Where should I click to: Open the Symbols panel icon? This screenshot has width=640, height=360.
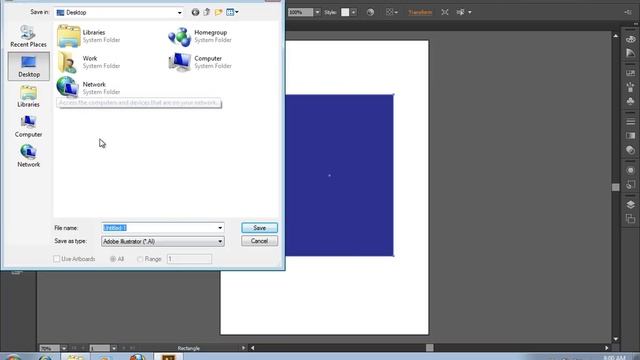pyautogui.click(x=631, y=101)
